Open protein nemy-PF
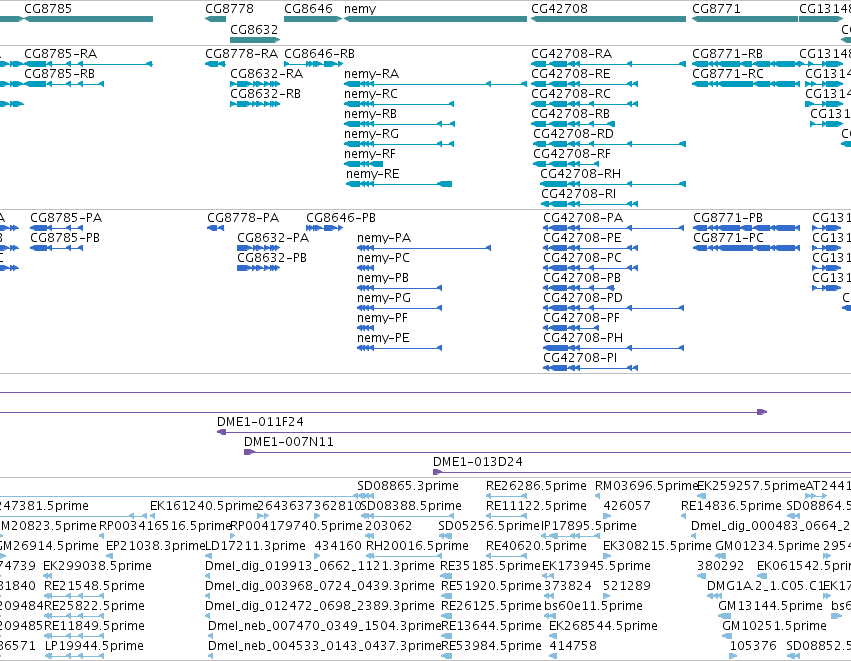The height and width of the screenshot is (661, 851). click(x=366, y=328)
